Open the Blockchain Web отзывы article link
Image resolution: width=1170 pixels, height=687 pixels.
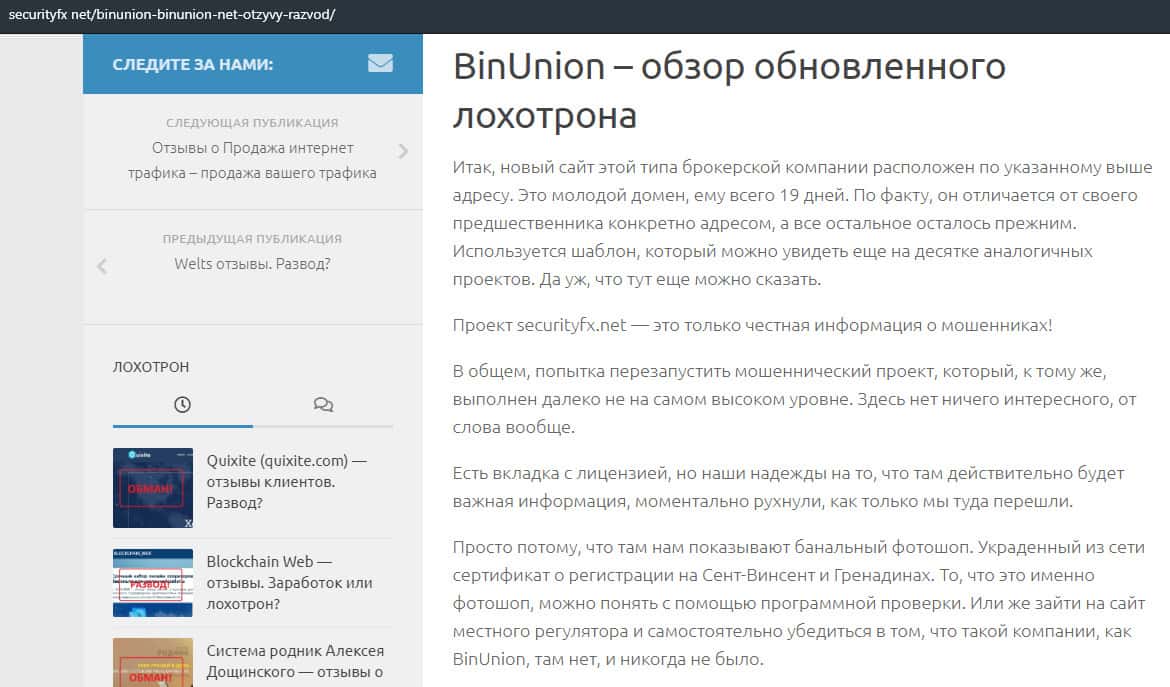coord(289,583)
